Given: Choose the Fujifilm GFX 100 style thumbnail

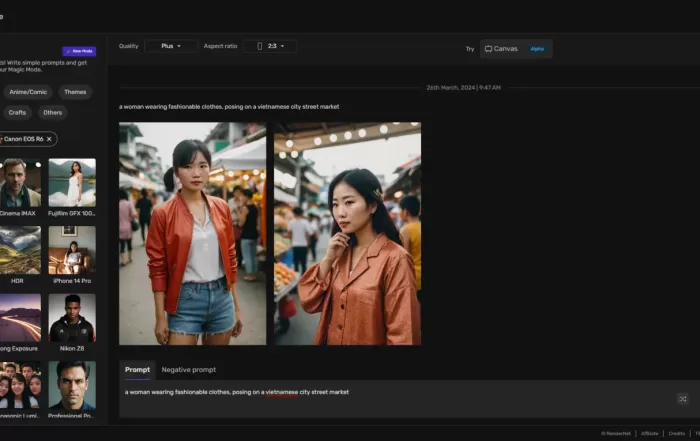Looking at the screenshot, I should [72, 183].
